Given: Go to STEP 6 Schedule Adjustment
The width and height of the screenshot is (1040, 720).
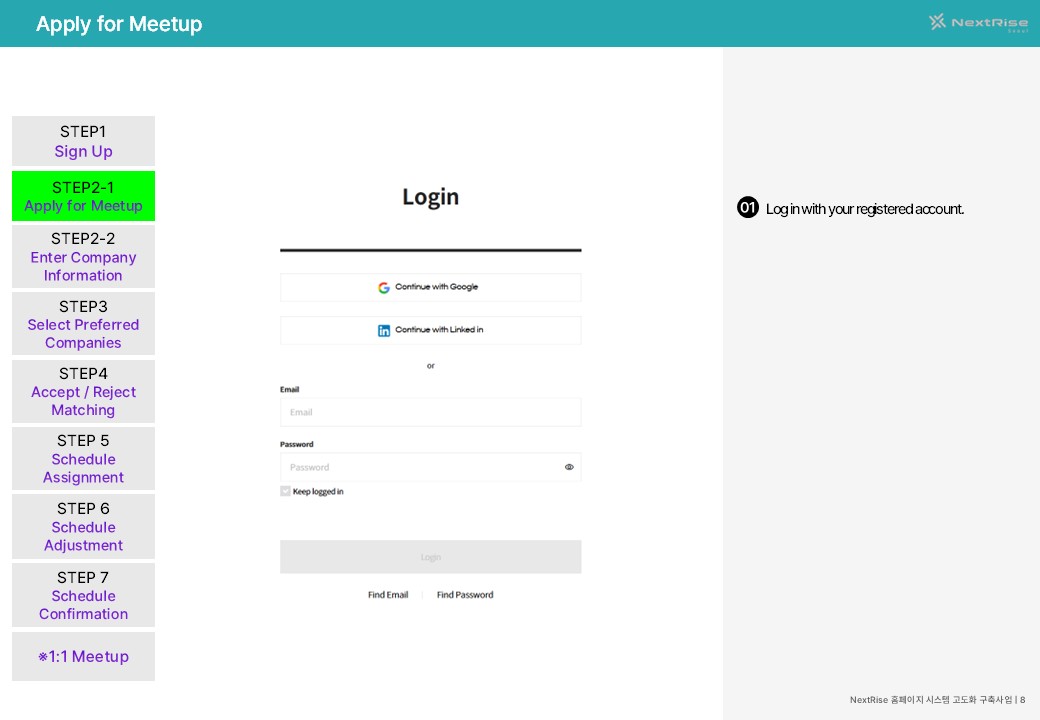Looking at the screenshot, I should pos(84,526).
